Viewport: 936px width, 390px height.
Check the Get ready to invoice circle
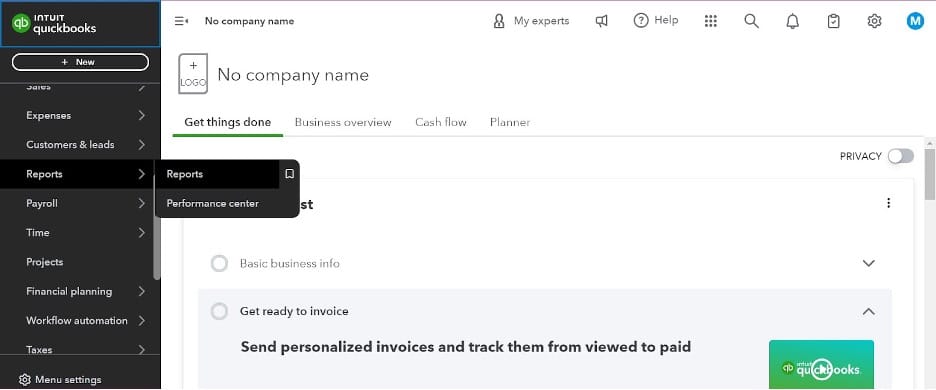click(219, 311)
